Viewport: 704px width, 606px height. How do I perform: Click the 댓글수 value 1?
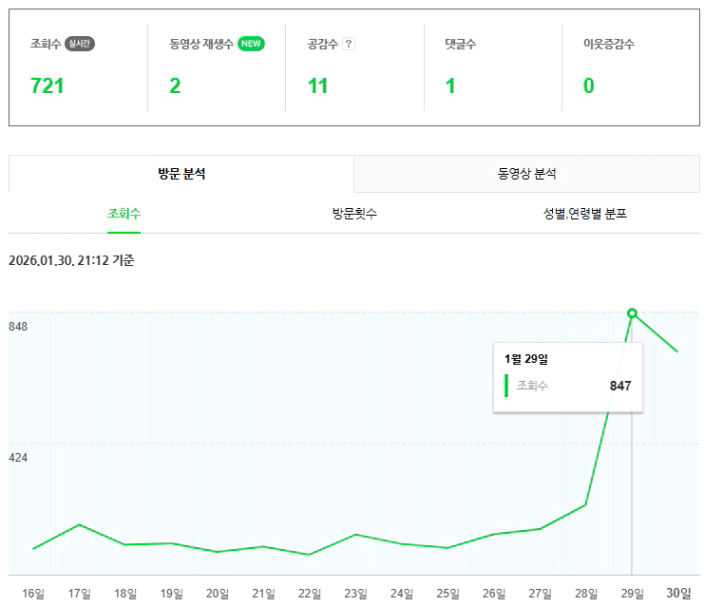tap(450, 86)
